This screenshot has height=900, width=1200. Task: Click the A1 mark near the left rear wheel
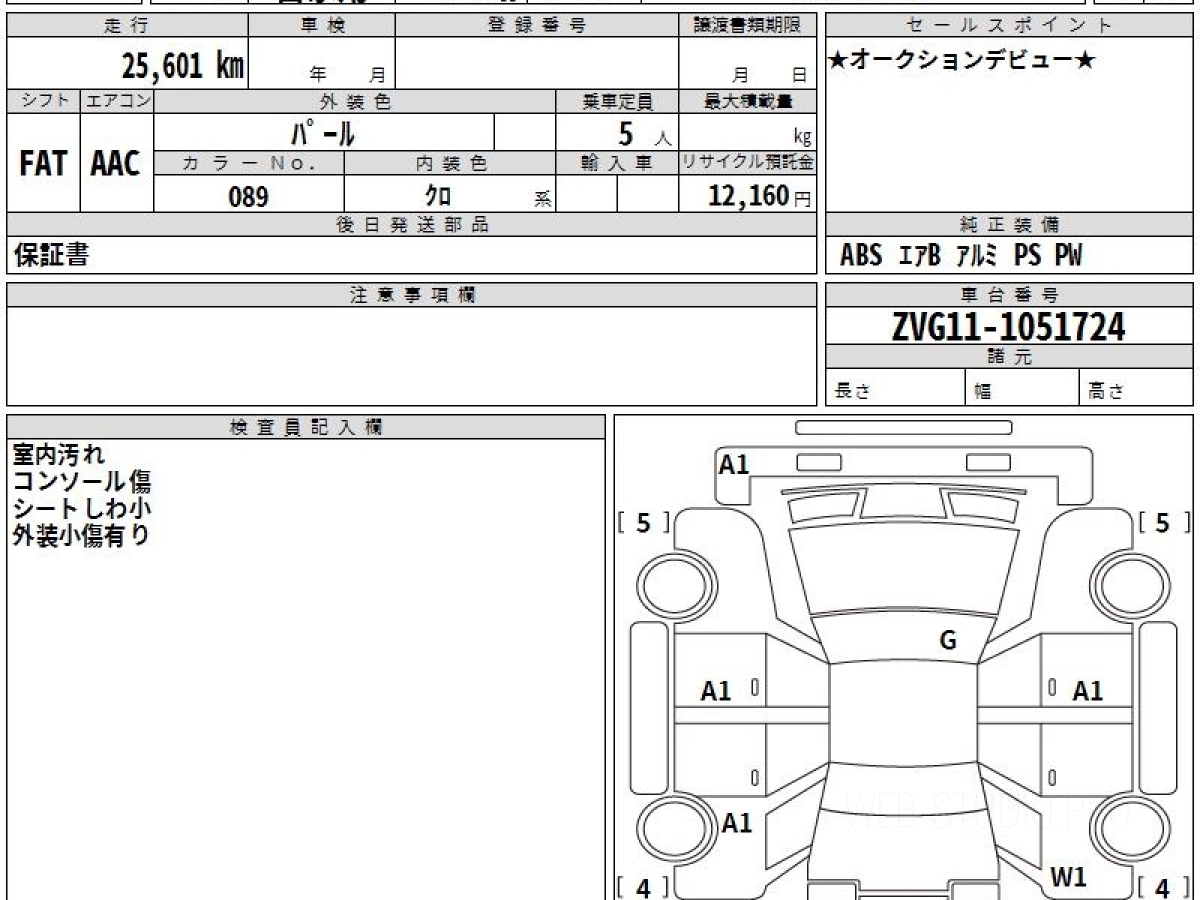click(x=737, y=823)
